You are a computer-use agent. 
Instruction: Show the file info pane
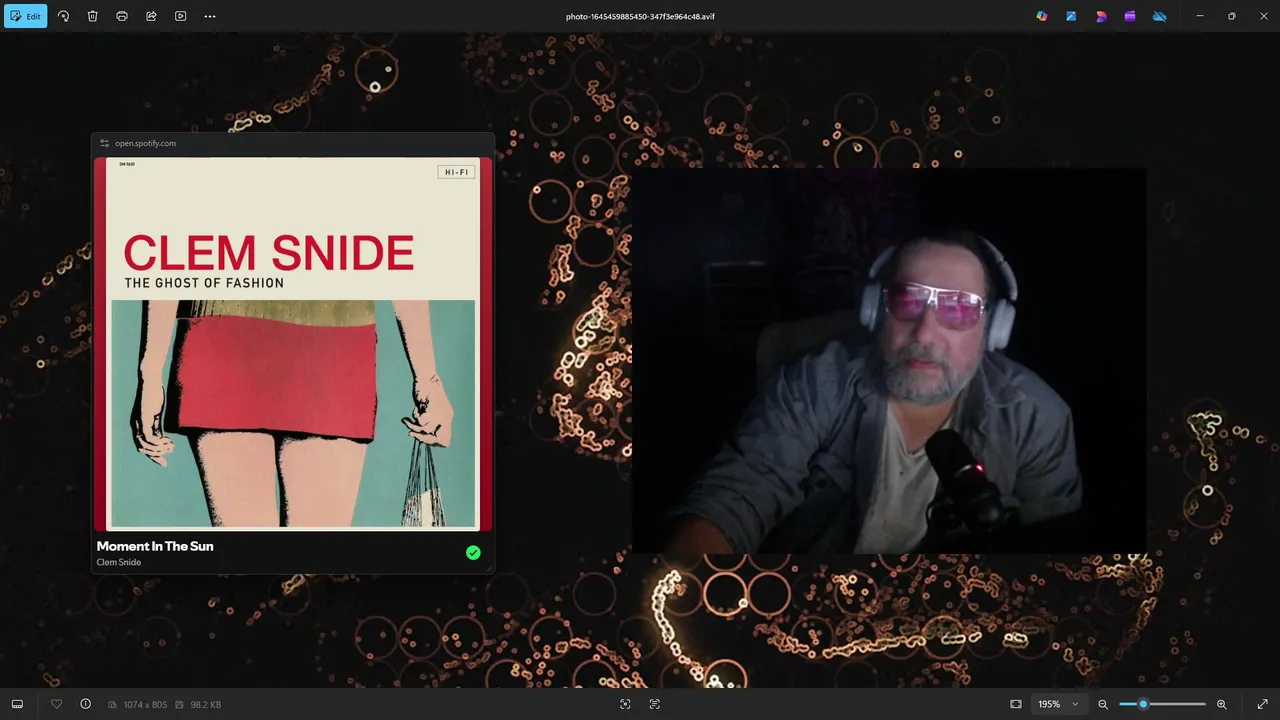tap(86, 704)
